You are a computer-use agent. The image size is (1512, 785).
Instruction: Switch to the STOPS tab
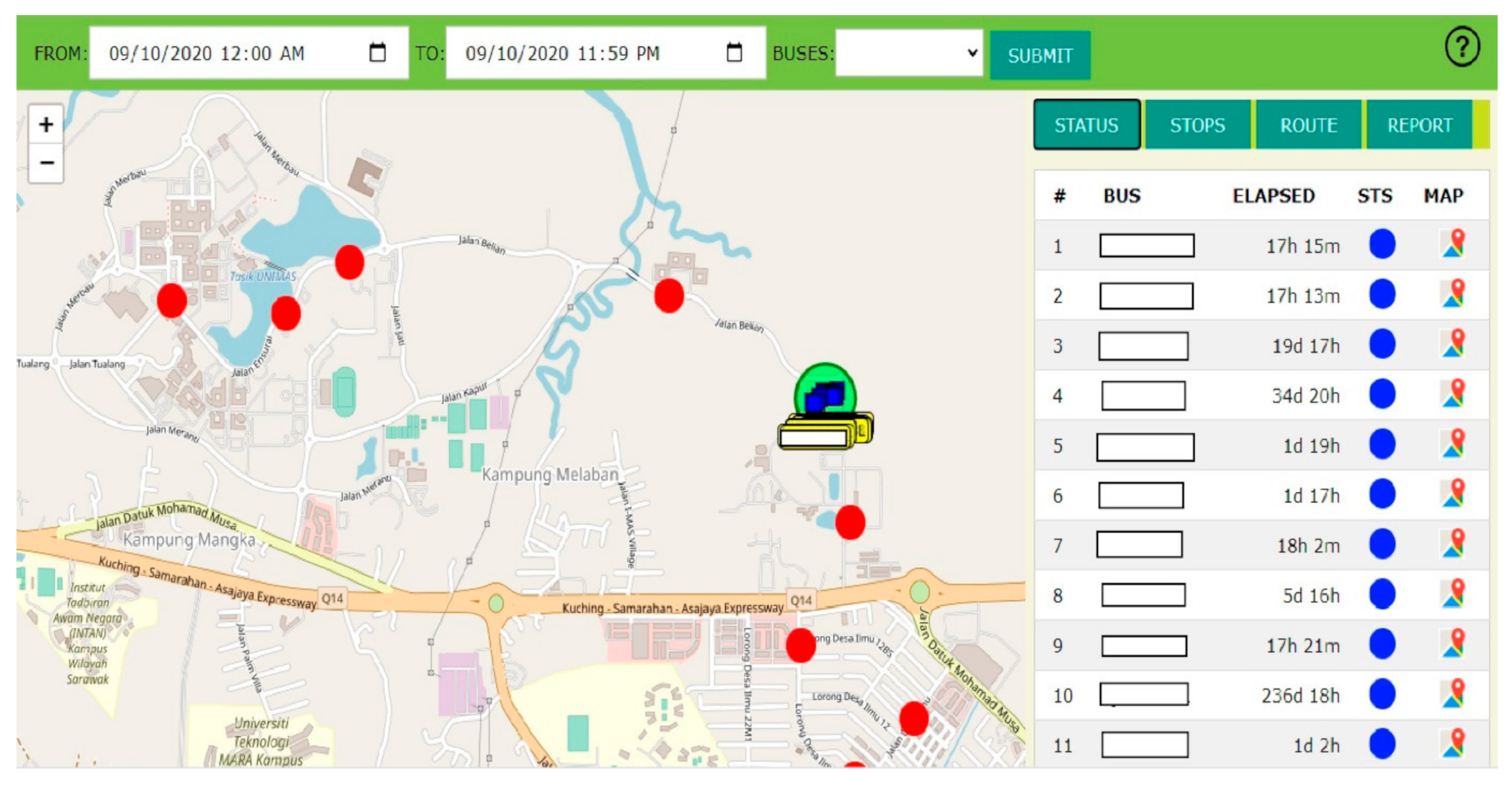point(1197,126)
